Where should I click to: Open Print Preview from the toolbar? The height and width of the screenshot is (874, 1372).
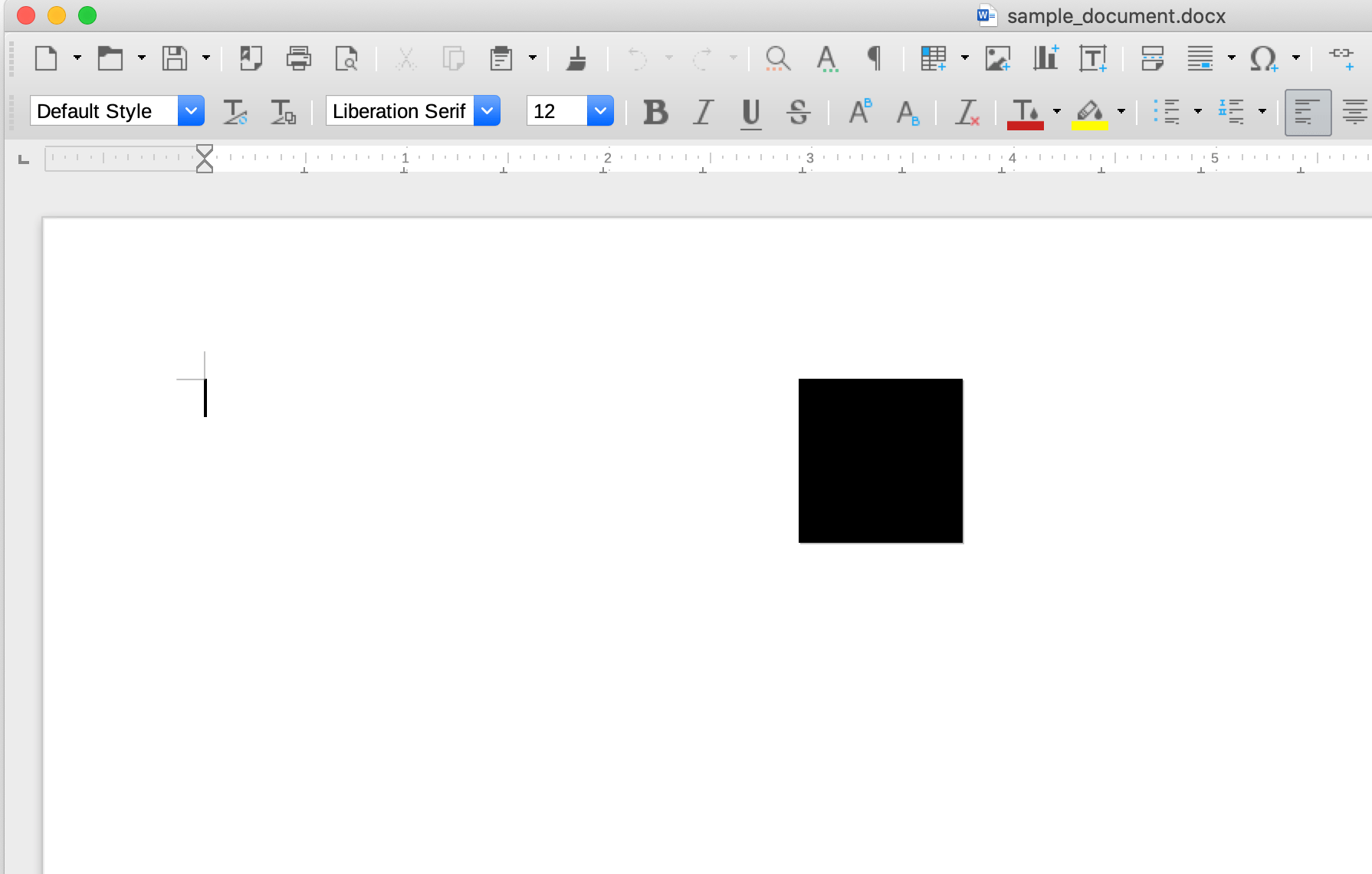pyautogui.click(x=346, y=58)
